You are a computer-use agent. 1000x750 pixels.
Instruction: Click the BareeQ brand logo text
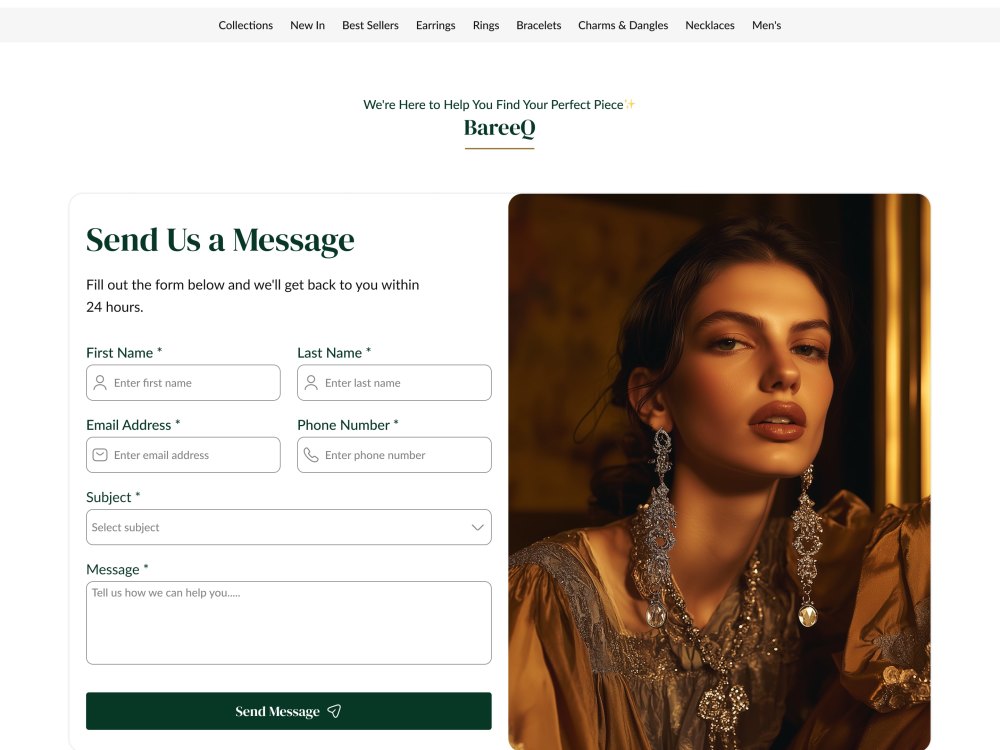coord(499,128)
